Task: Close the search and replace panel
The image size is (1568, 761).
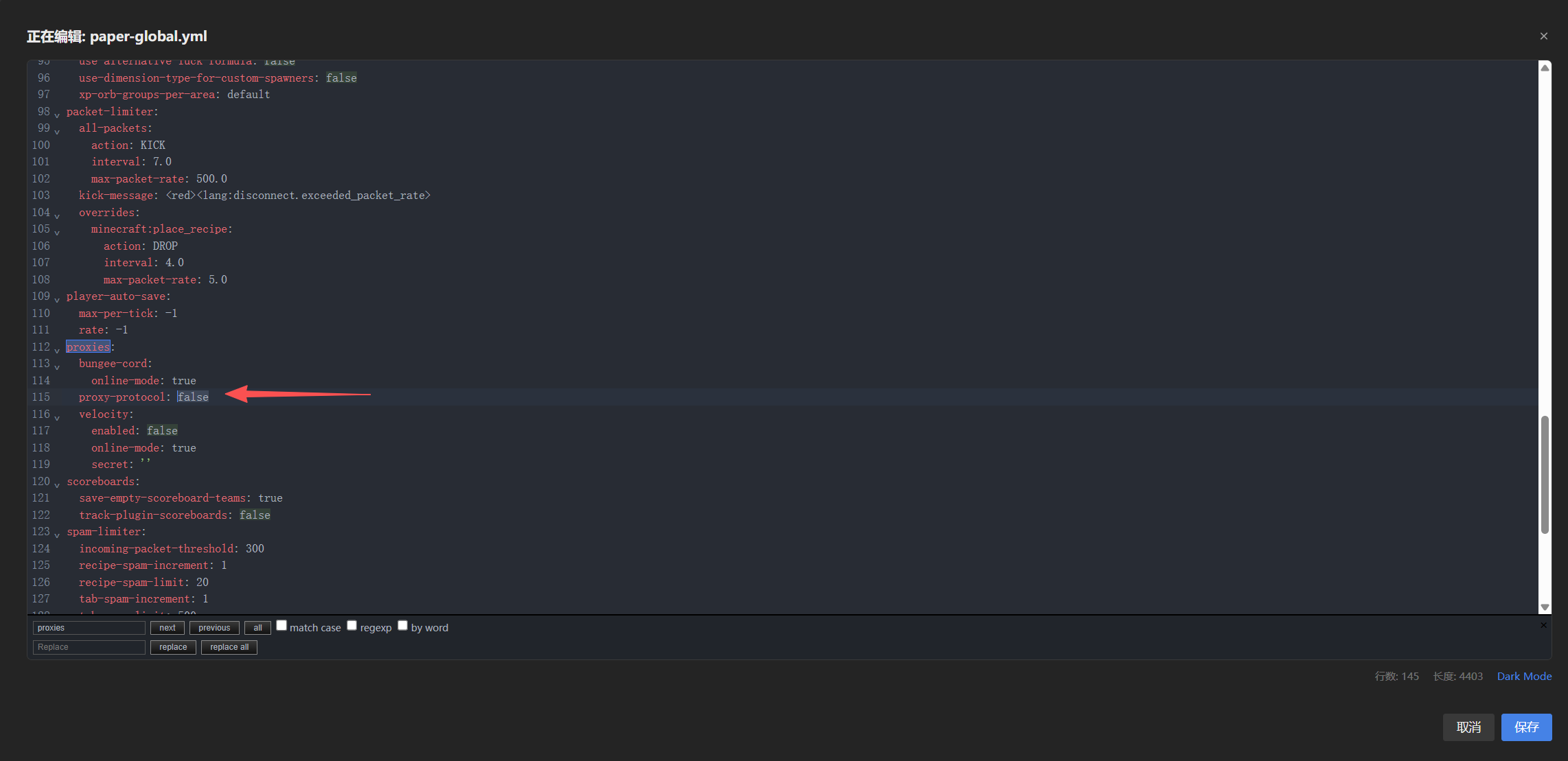Action: click(1543, 625)
